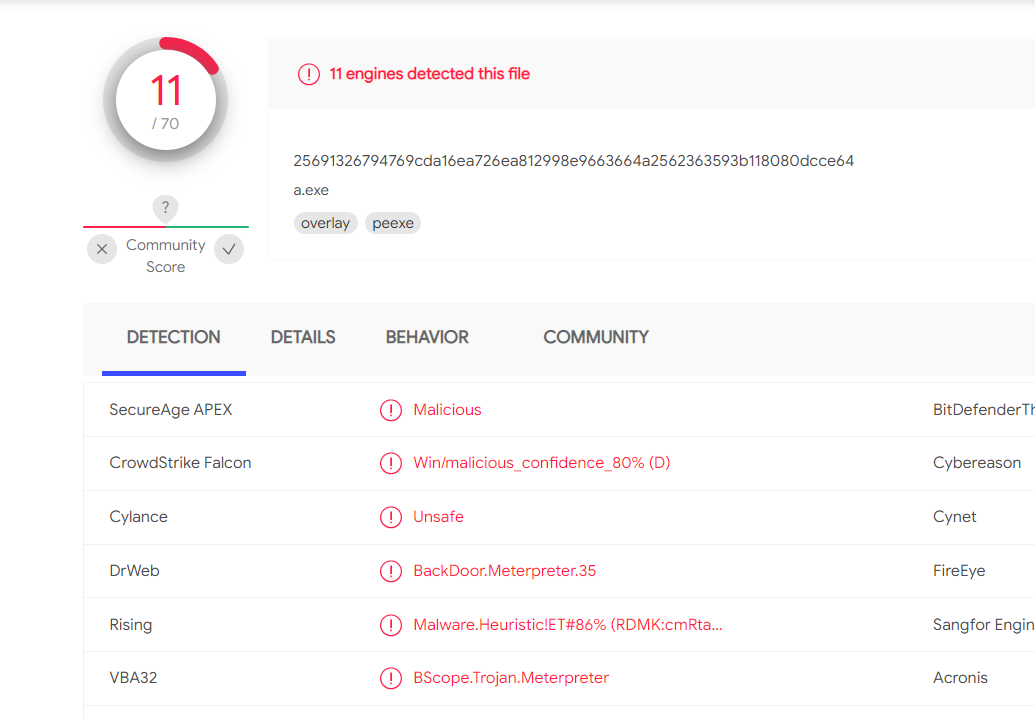Click the 'VBA32' engine name
1035x720 pixels.
pos(133,678)
